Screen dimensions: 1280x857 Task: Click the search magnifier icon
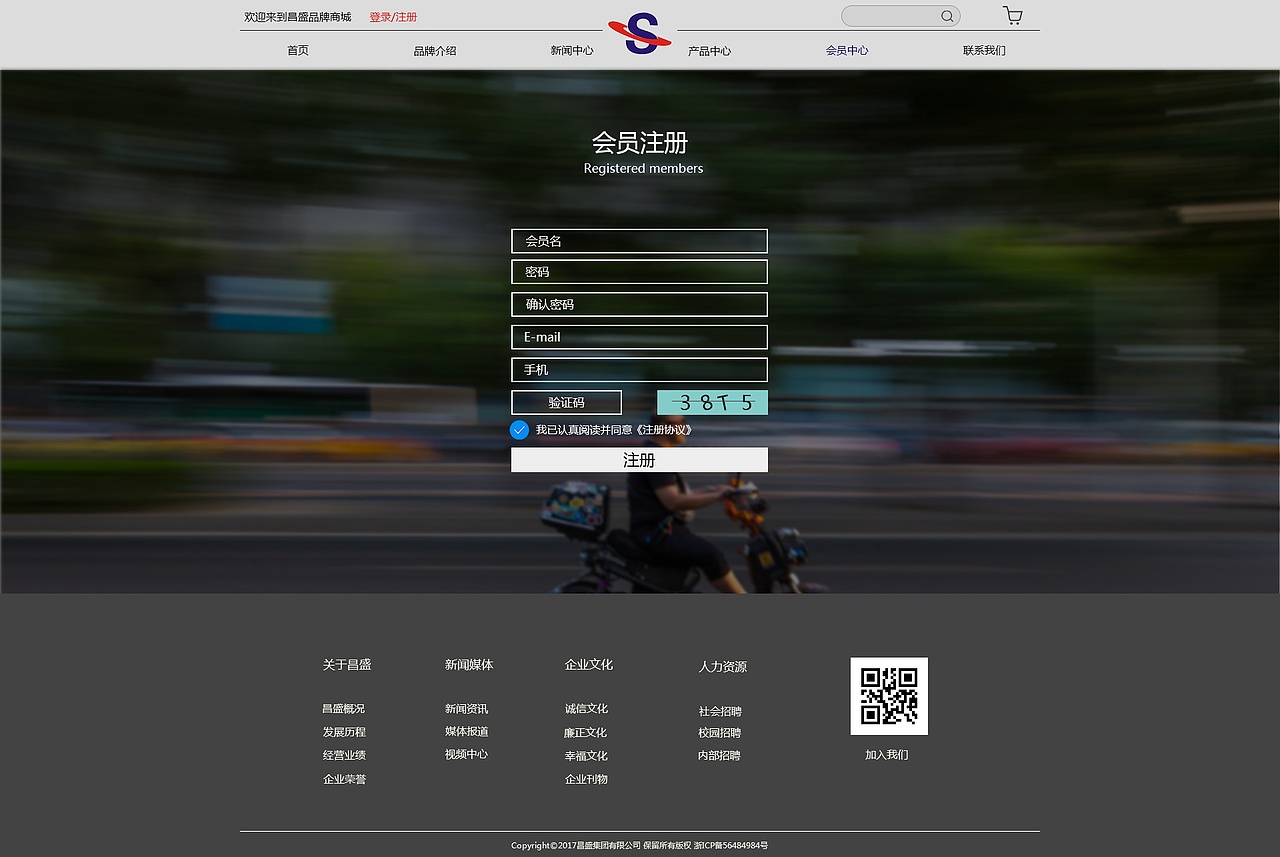pos(947,16)
